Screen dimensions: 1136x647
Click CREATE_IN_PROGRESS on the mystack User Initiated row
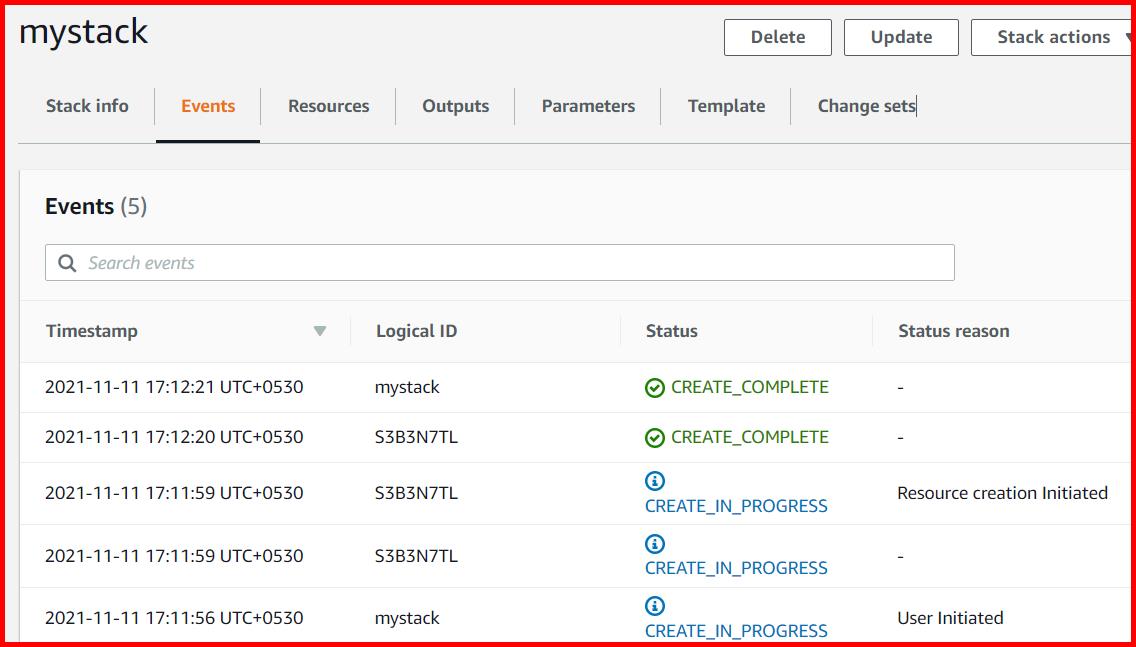tap(736, 630)
